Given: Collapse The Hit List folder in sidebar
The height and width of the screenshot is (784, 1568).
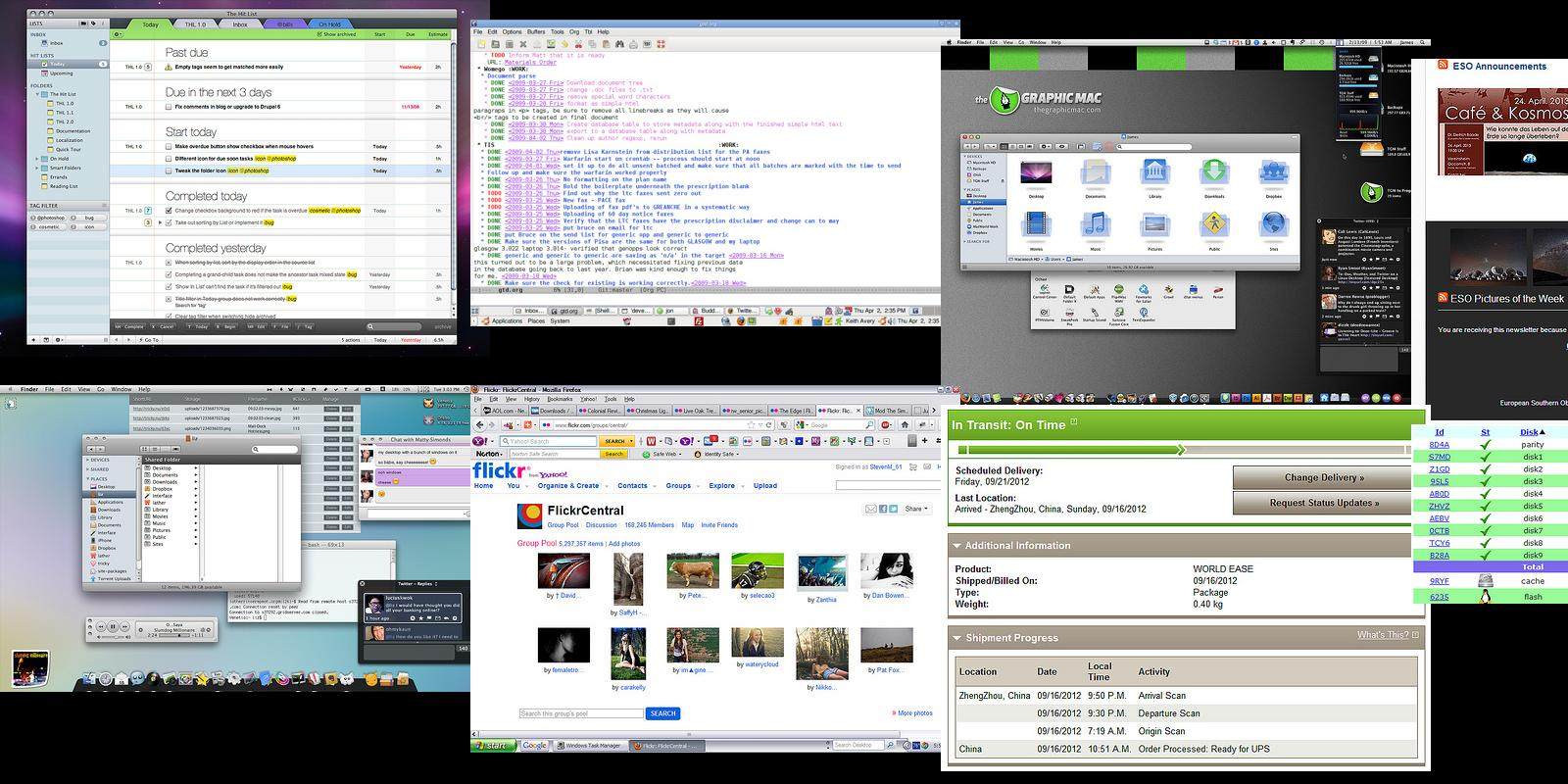Looking at the screenshot, I should click(37, 94).
